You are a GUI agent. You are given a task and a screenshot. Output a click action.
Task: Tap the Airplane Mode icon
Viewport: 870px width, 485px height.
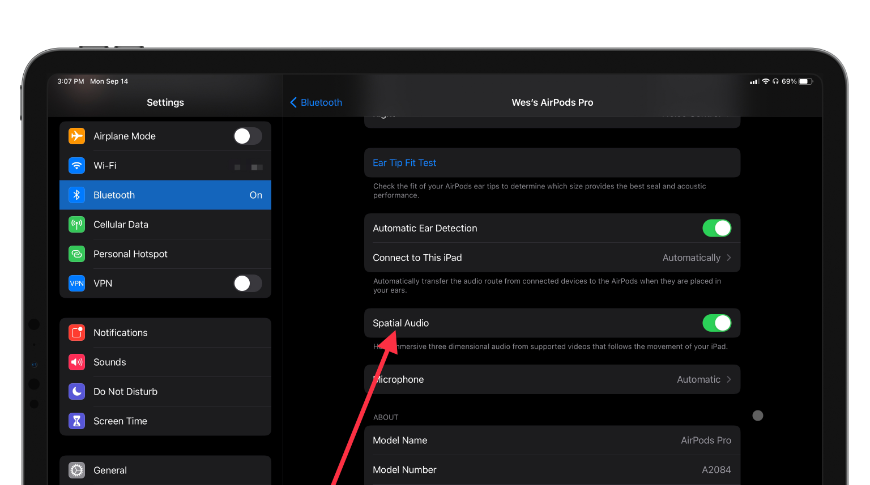pos(77,136)
